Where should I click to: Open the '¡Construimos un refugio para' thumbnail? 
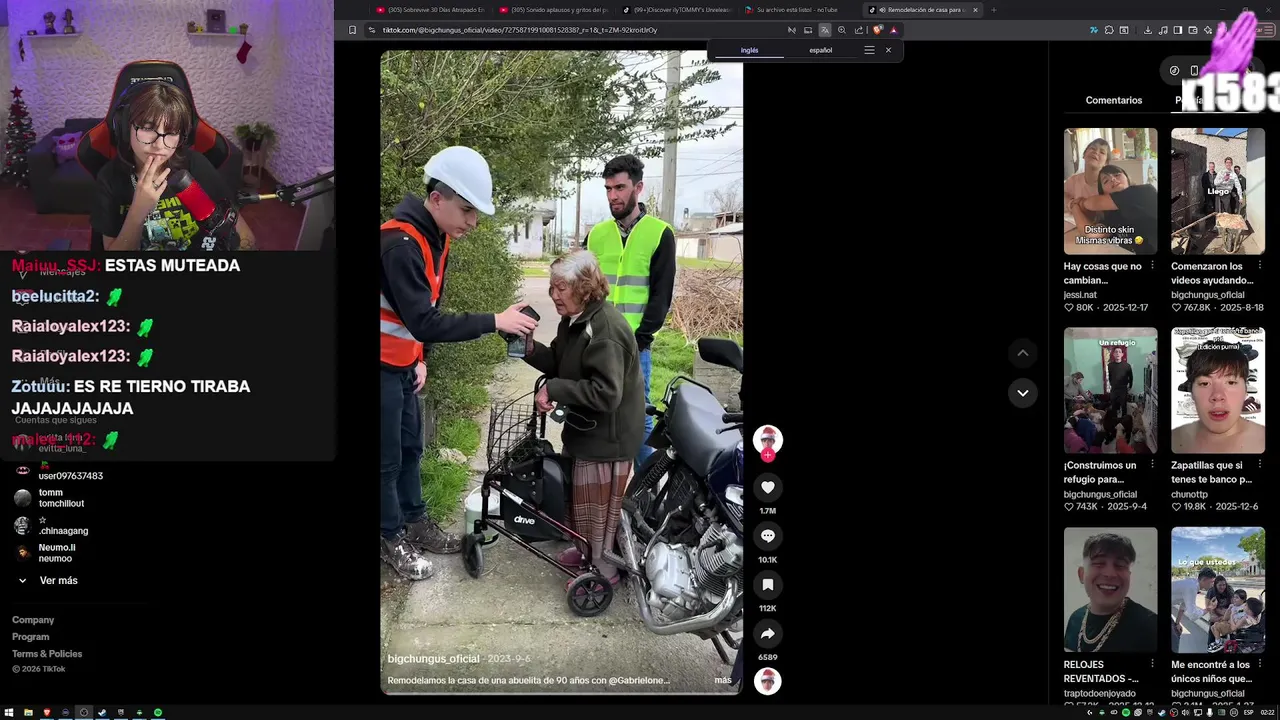pos(1110,390)
